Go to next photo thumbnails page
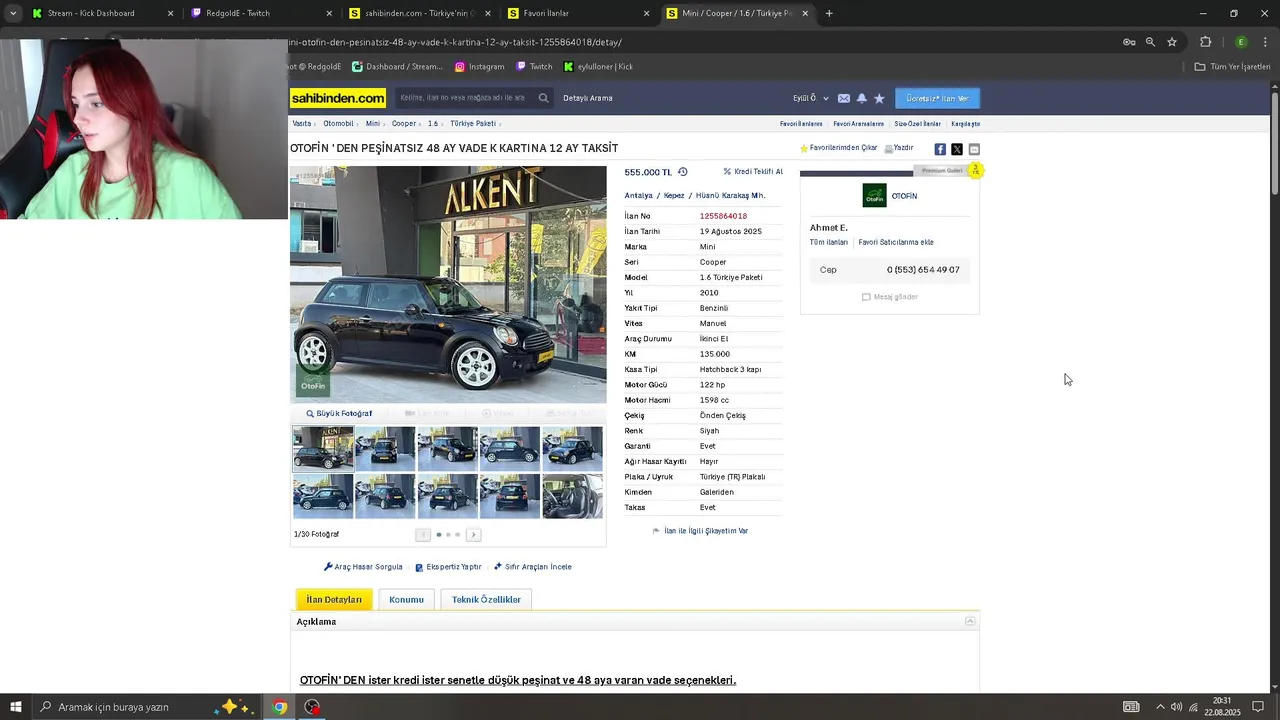 point(474,535)
